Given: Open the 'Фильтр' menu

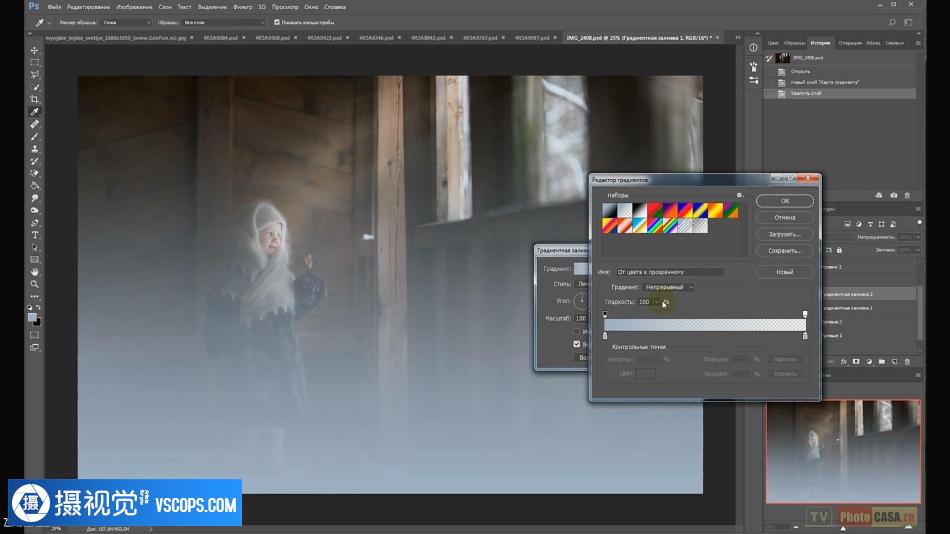Looking at the screenshot, I should (x=243, y=6).
